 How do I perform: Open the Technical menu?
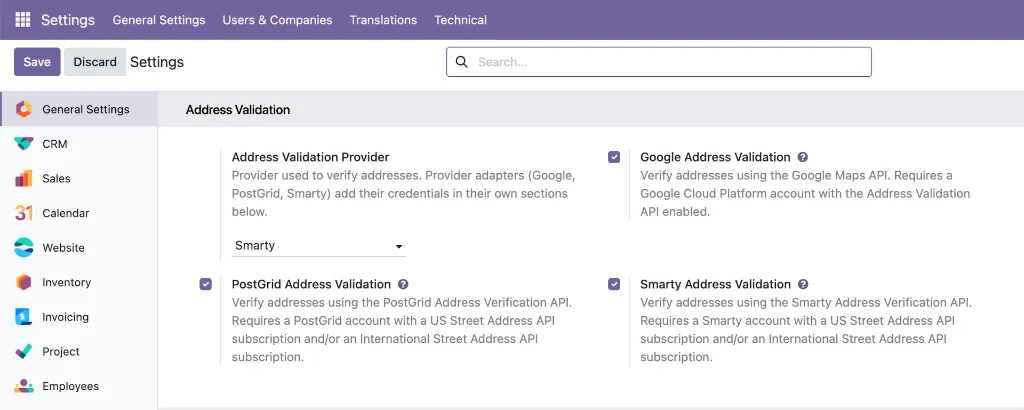click(x=460, y=20)
